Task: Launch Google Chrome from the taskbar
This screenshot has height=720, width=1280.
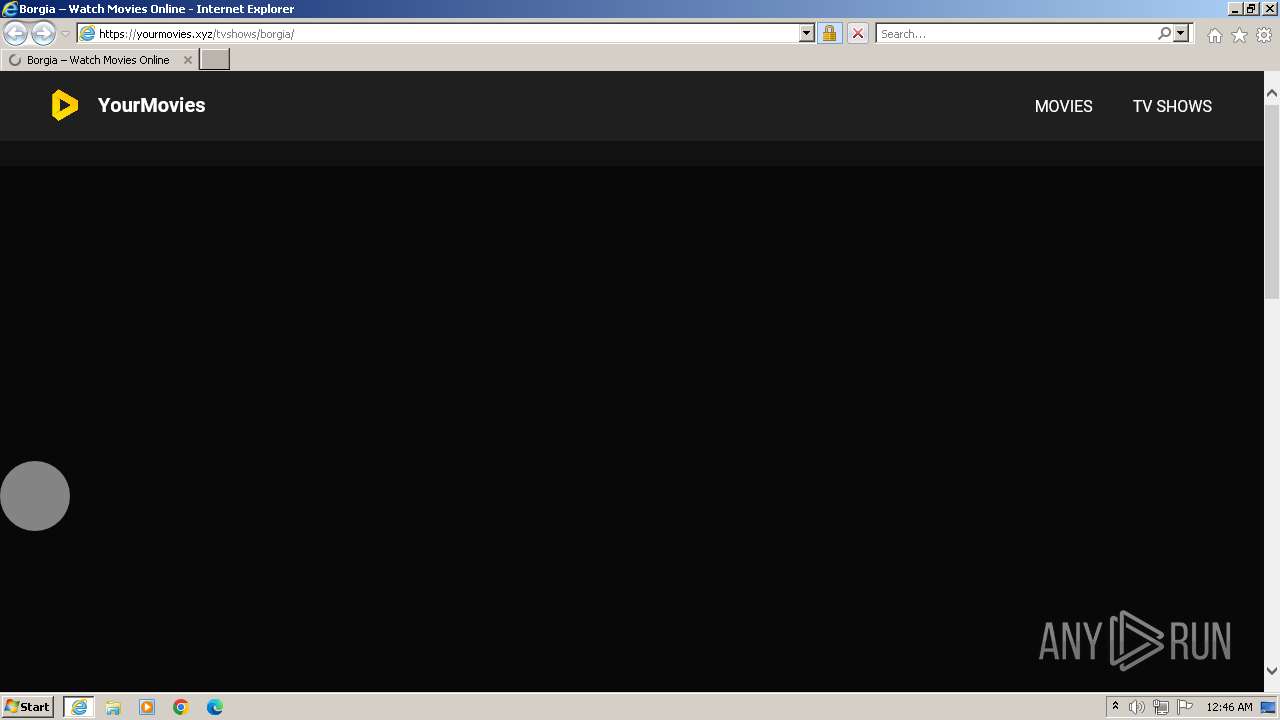Action: [x=181, y=707]
